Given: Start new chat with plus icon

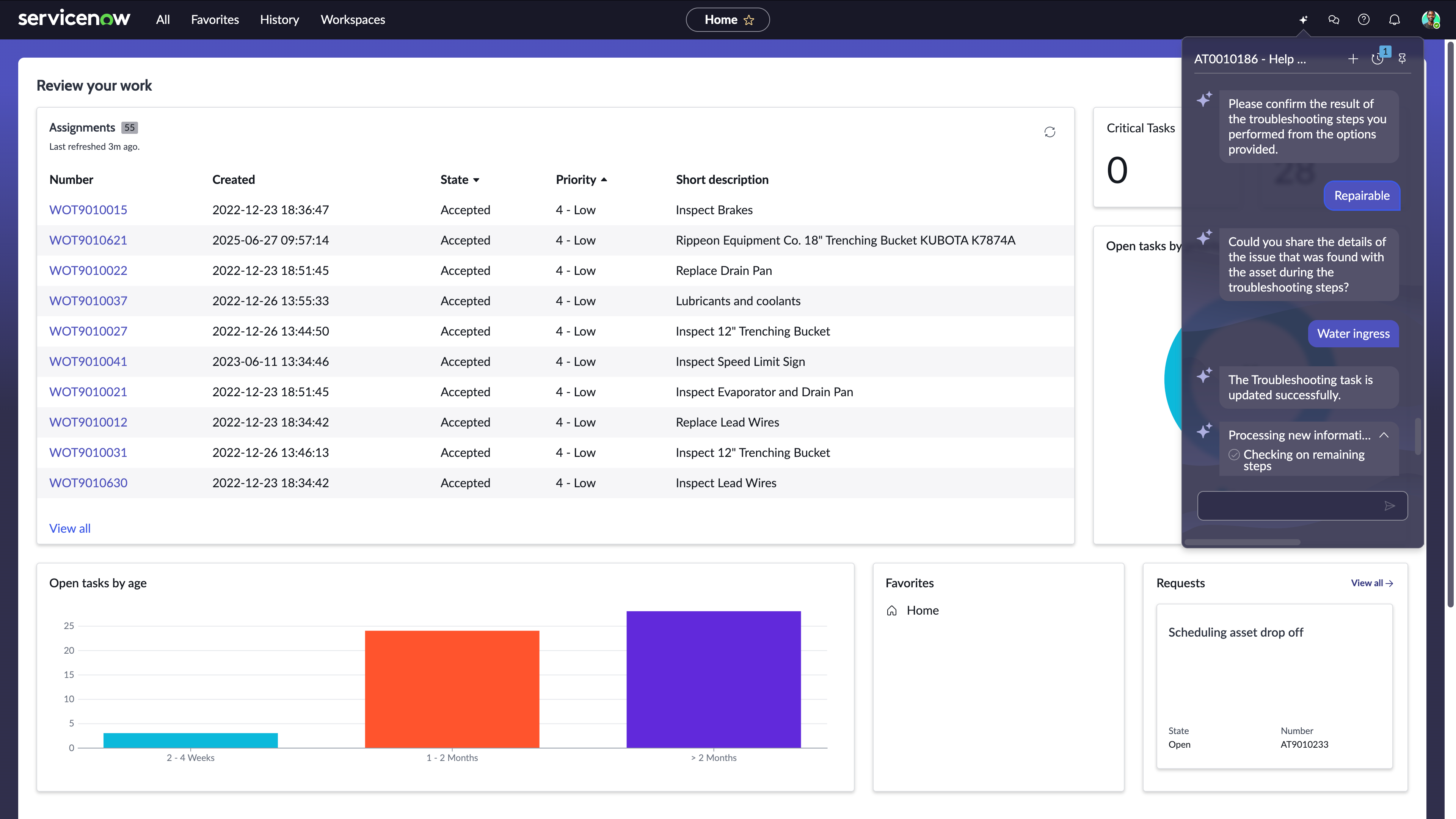Looking at the screenshot, I should [x=1353, y=59].
